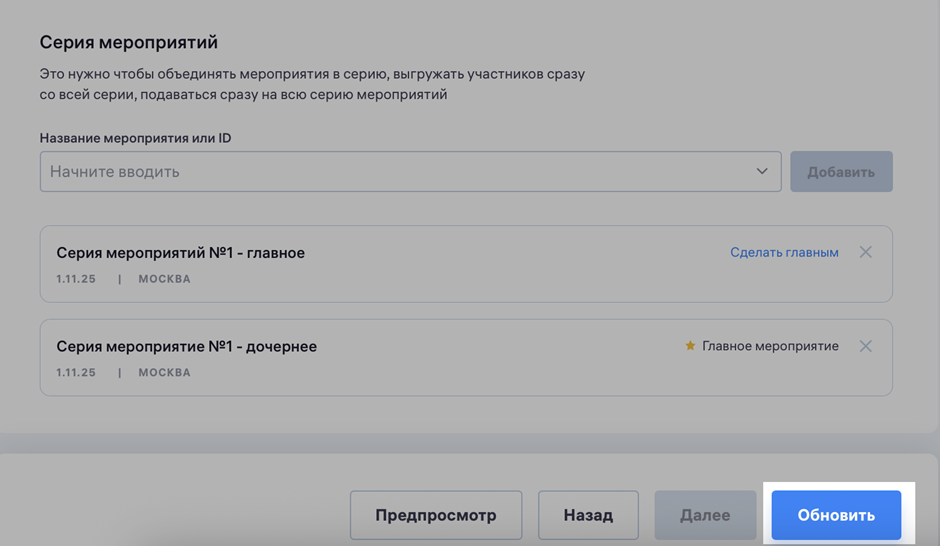The width and height of the screenshot is (940, 546).
Task: Expand the event name dropdown chevron
Action: click(762, 172)
